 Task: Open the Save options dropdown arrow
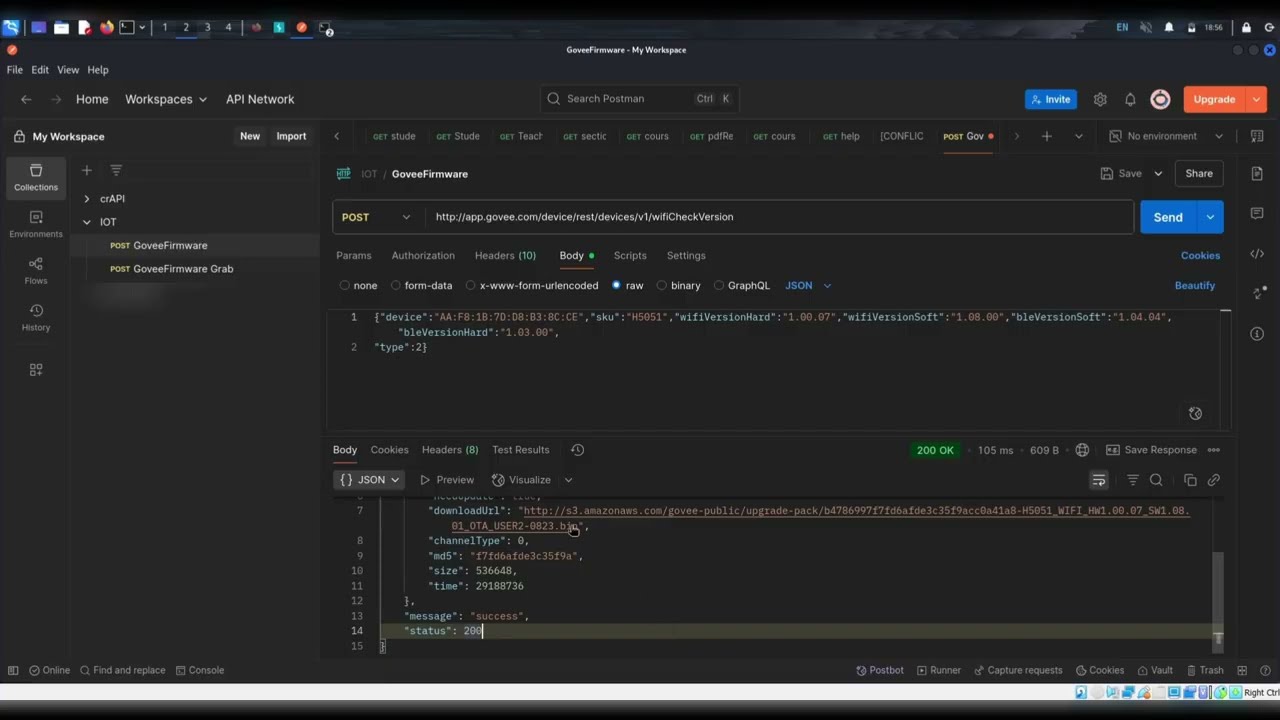tap(1158, 173)
